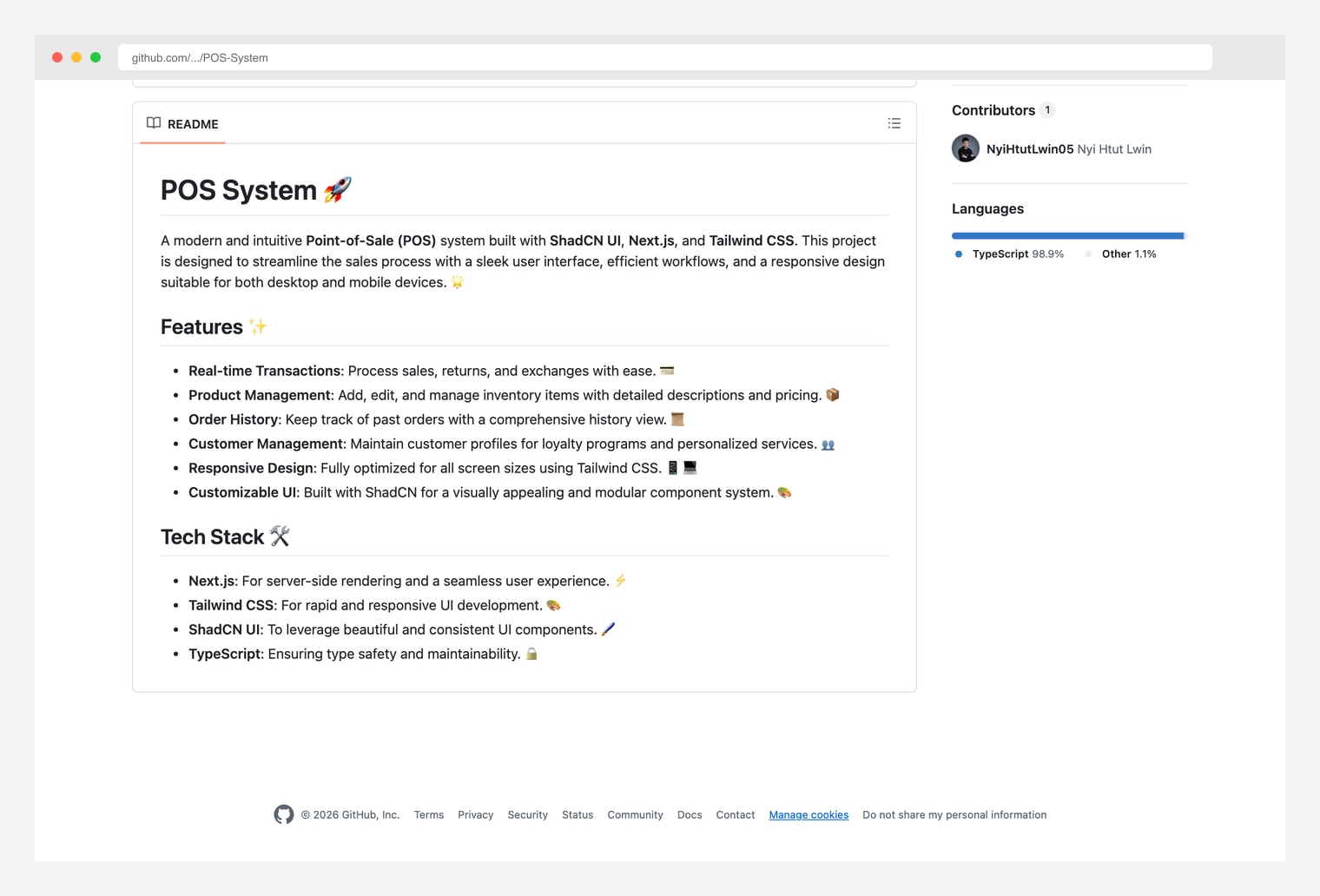Open the README outline list icon

[894, 123]
